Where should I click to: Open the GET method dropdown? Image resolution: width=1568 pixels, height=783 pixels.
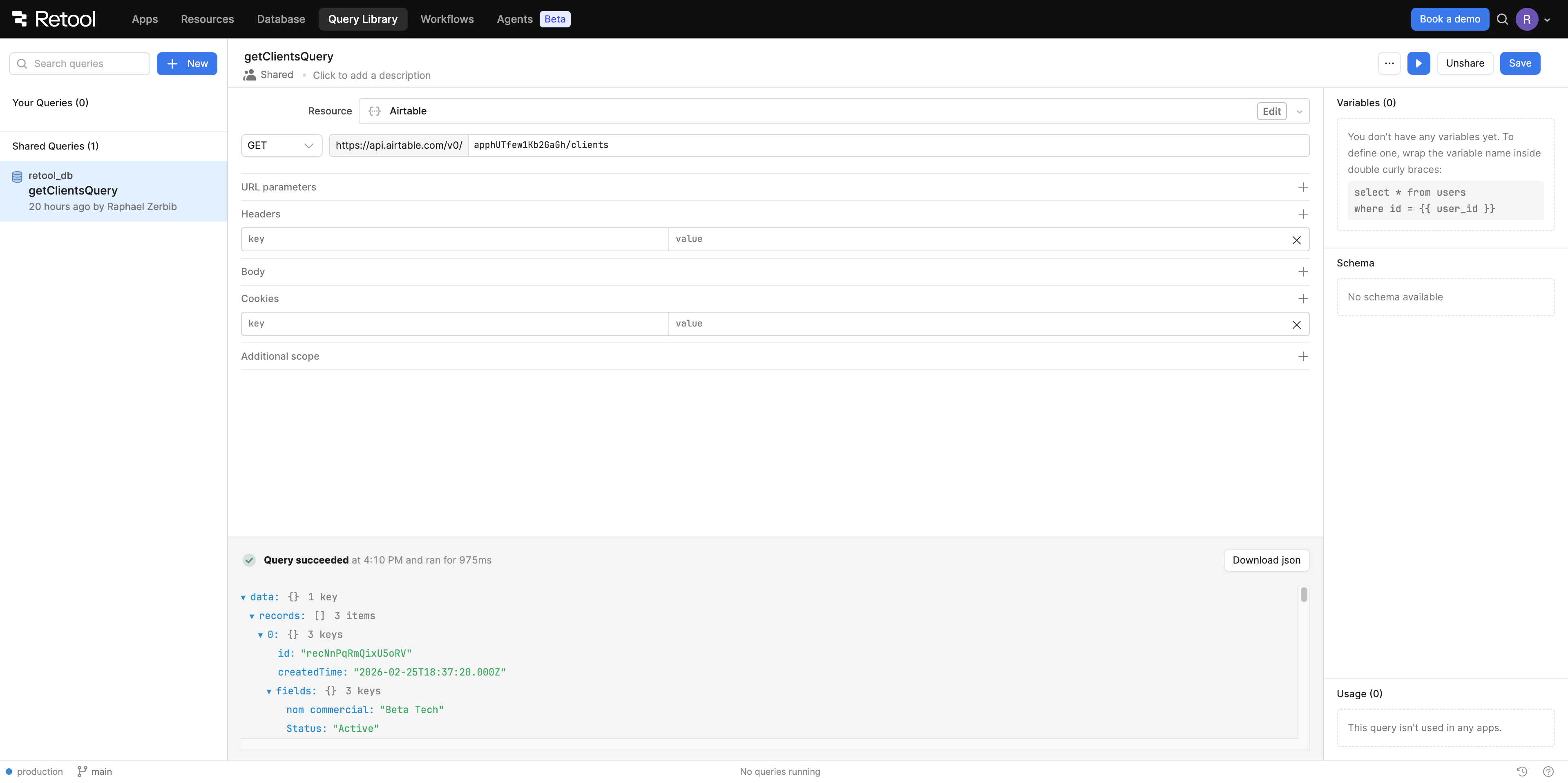point(281,145)
